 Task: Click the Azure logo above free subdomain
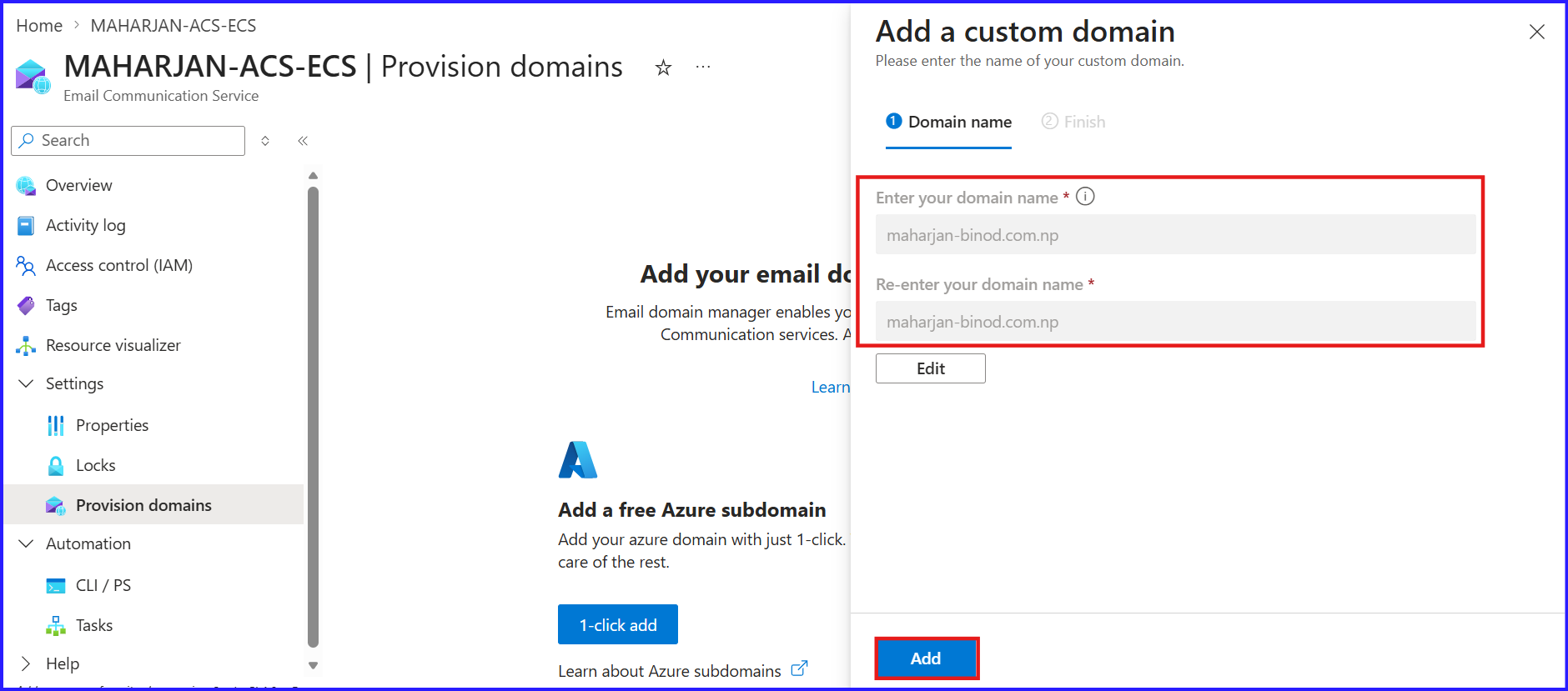(578, 460)
